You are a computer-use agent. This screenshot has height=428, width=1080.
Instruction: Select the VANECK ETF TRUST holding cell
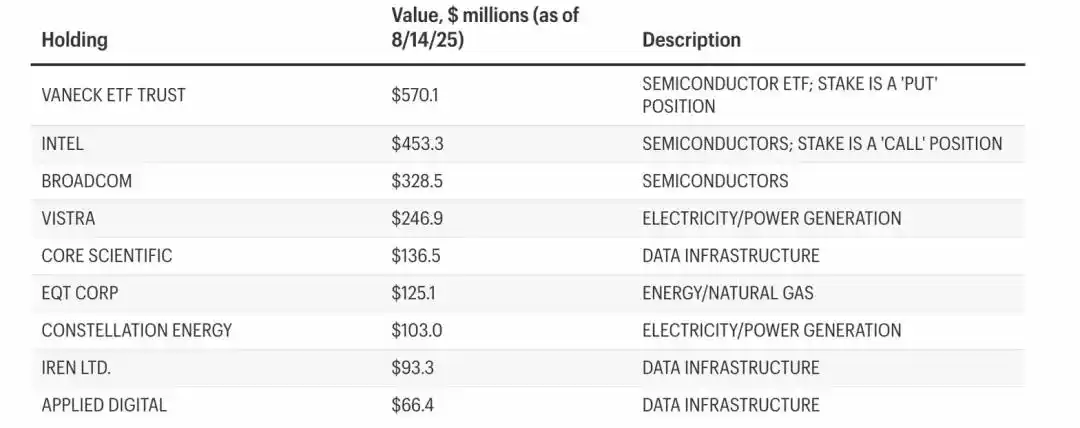[x=114, y=95]
